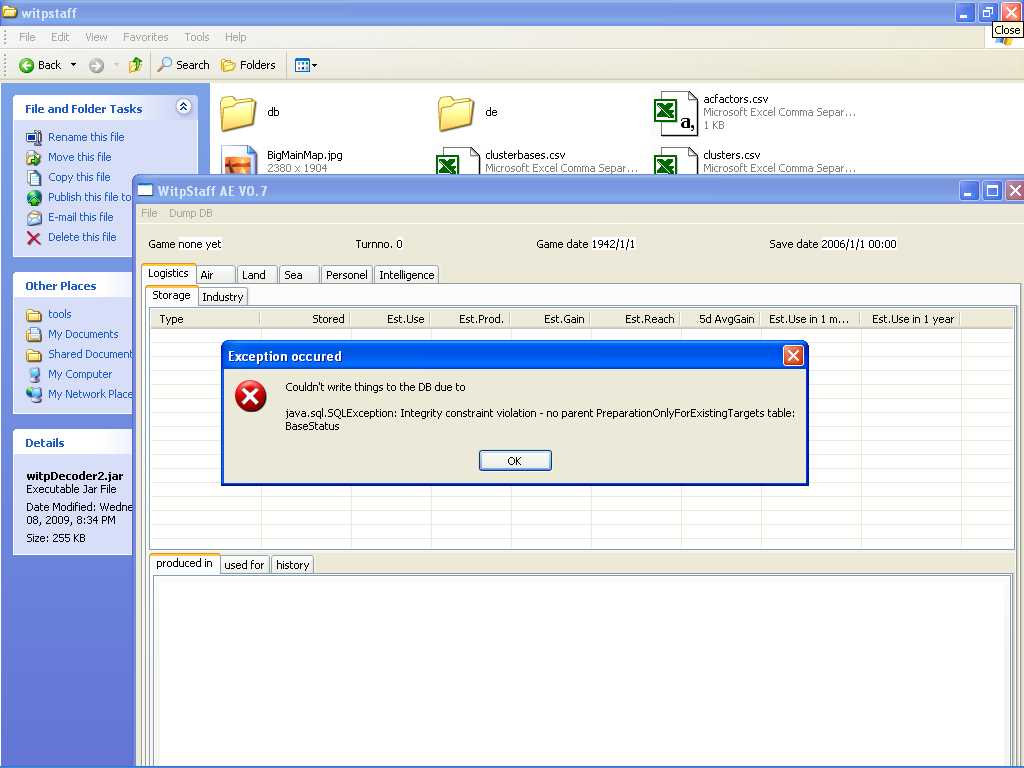1024x768 pixels.
Task: Collapse the File and Folder Tasks panel
Action: click(x=184, y=106)
